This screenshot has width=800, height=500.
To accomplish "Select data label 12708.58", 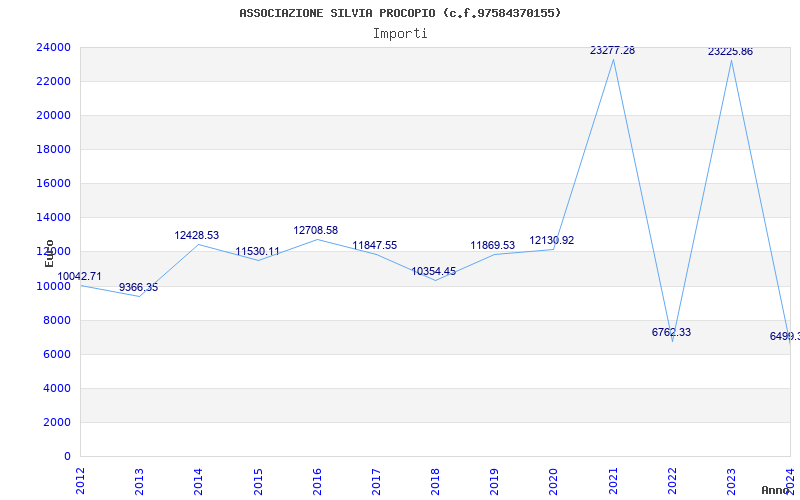I will (315, 231).
